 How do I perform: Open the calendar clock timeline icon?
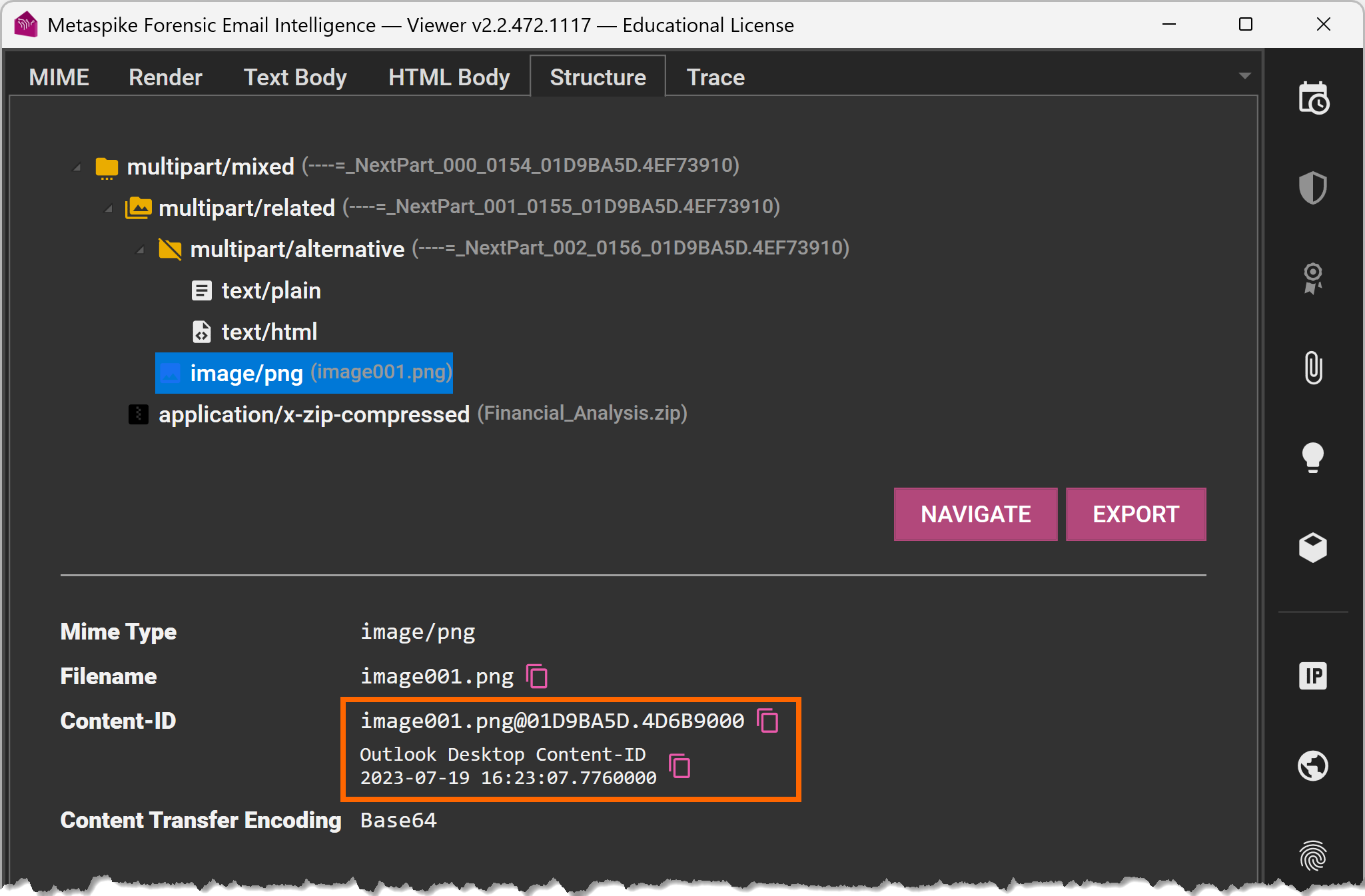tap(1313, 99)
